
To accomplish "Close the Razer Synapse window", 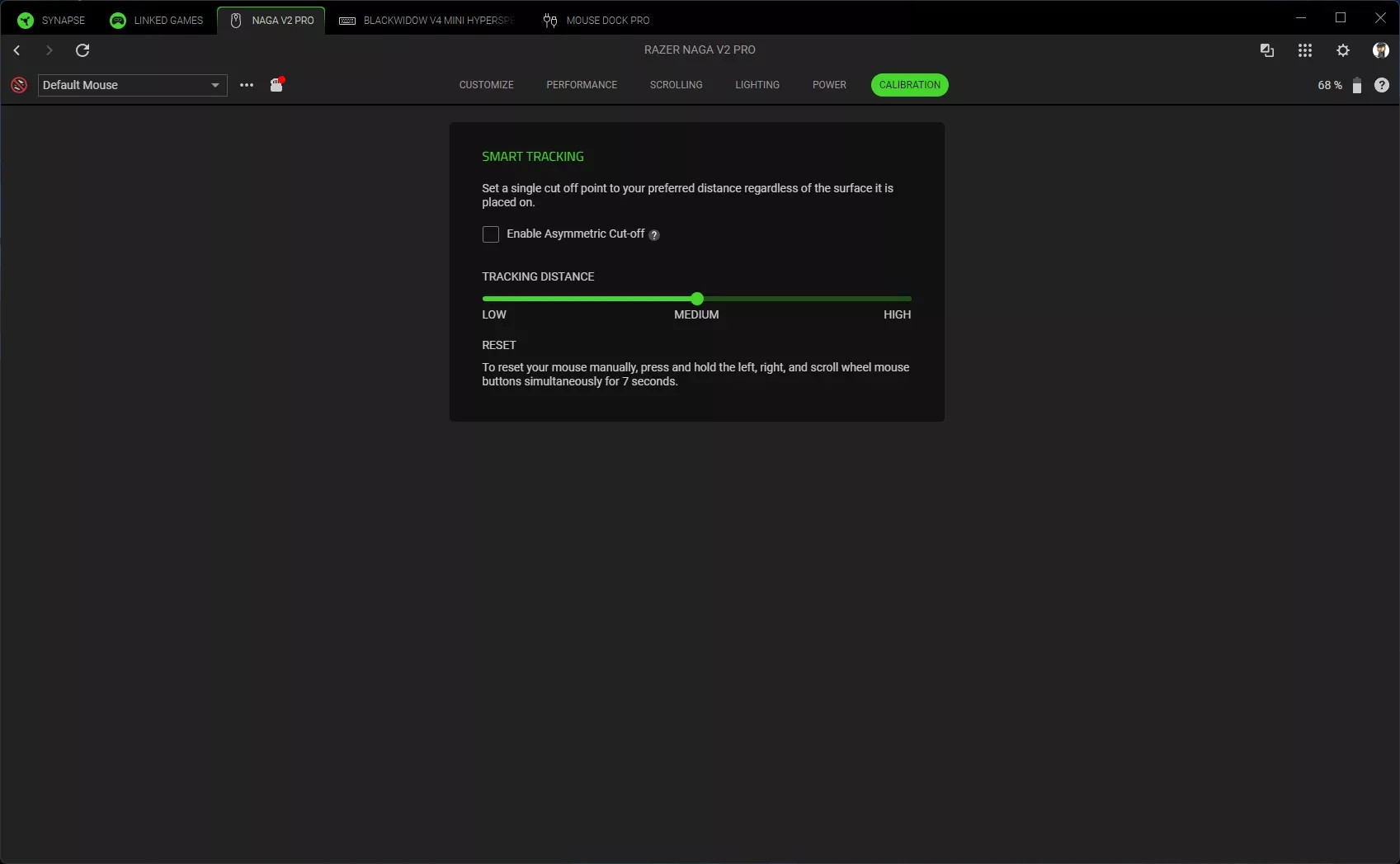I will 1380,17.
